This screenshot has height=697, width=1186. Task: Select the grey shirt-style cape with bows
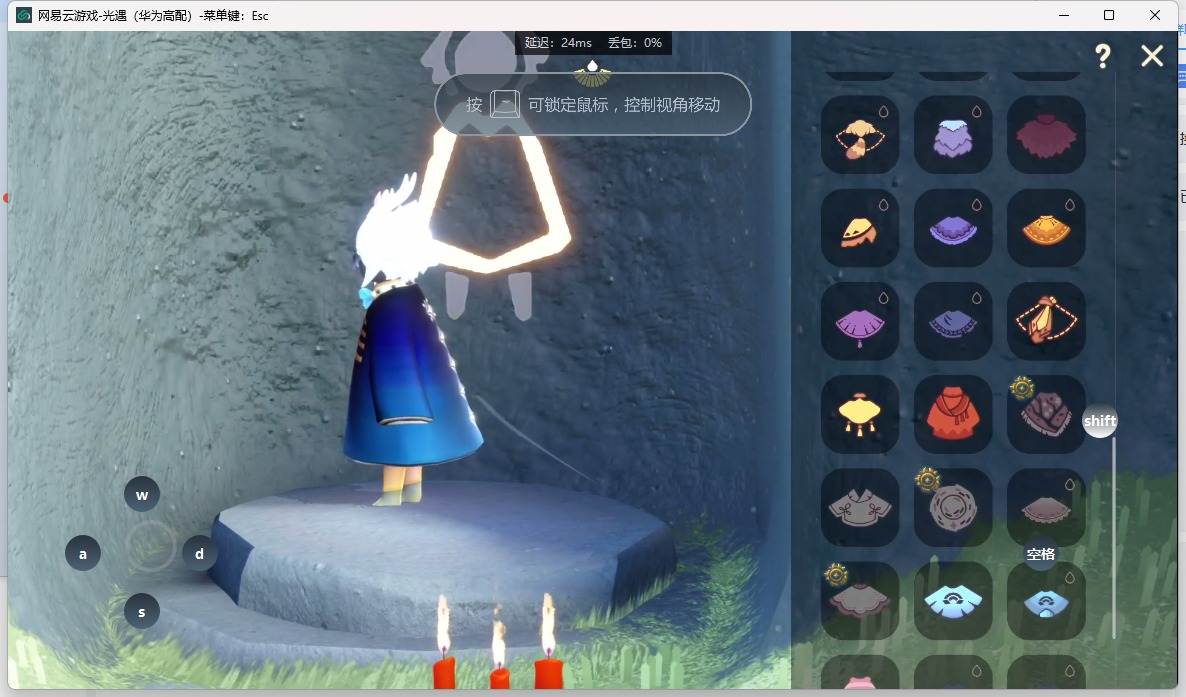pyautogui.click(x=860, y=507)
